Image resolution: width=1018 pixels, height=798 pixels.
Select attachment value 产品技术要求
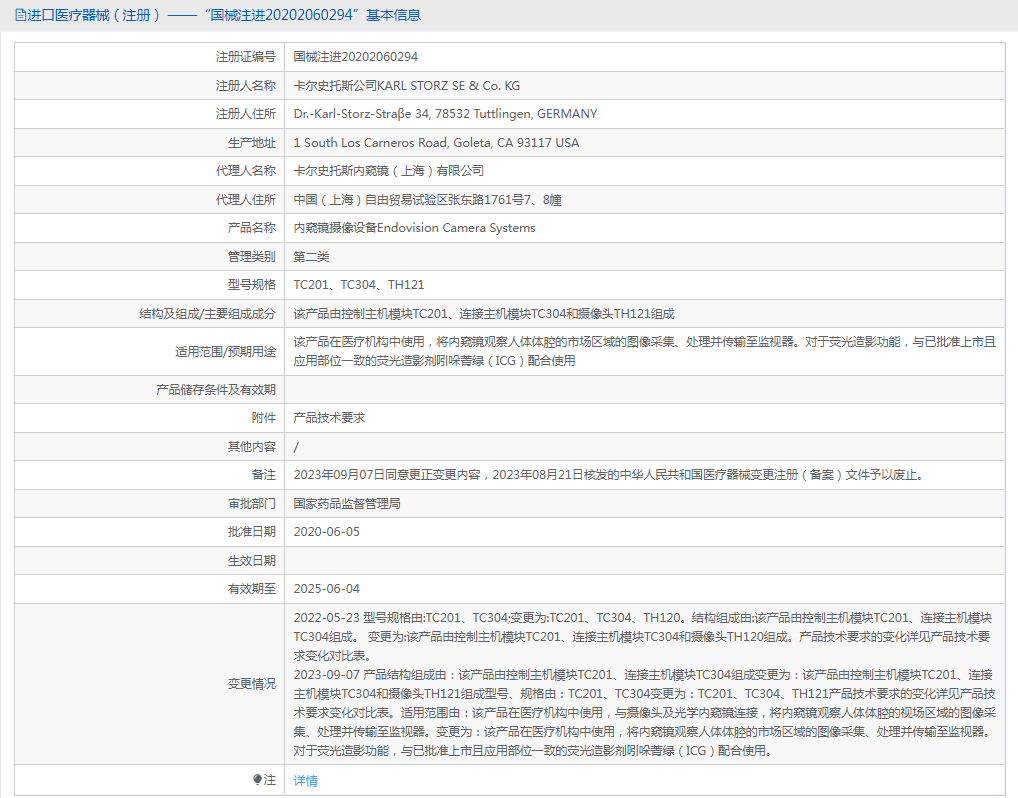(x=329, y=418)
